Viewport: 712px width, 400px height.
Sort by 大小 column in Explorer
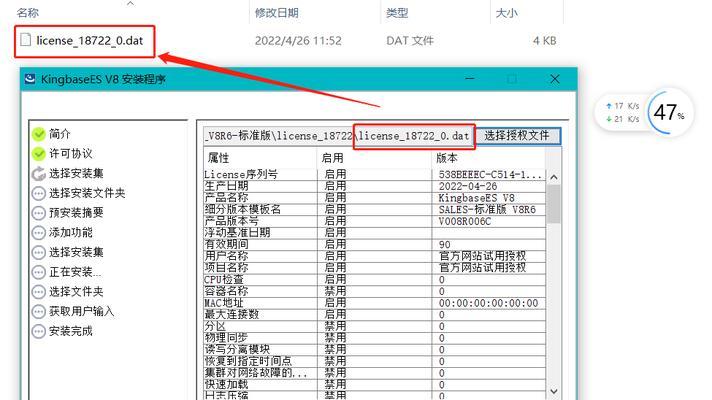coord(507,13)
